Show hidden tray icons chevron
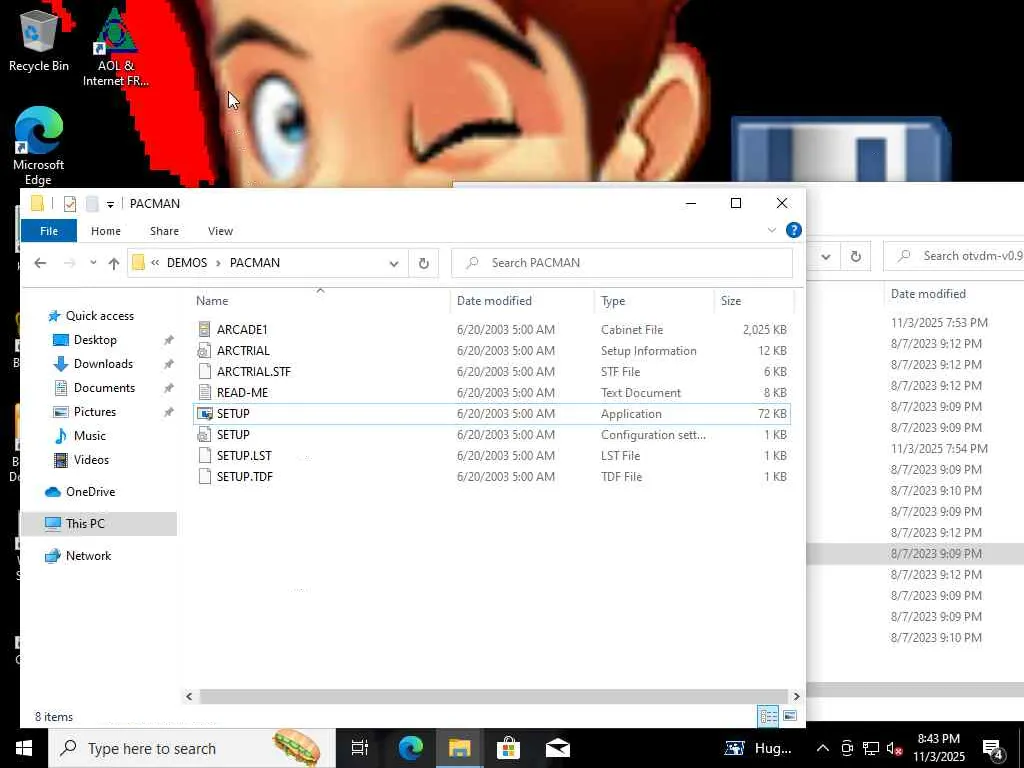 (x=823, y=748)
